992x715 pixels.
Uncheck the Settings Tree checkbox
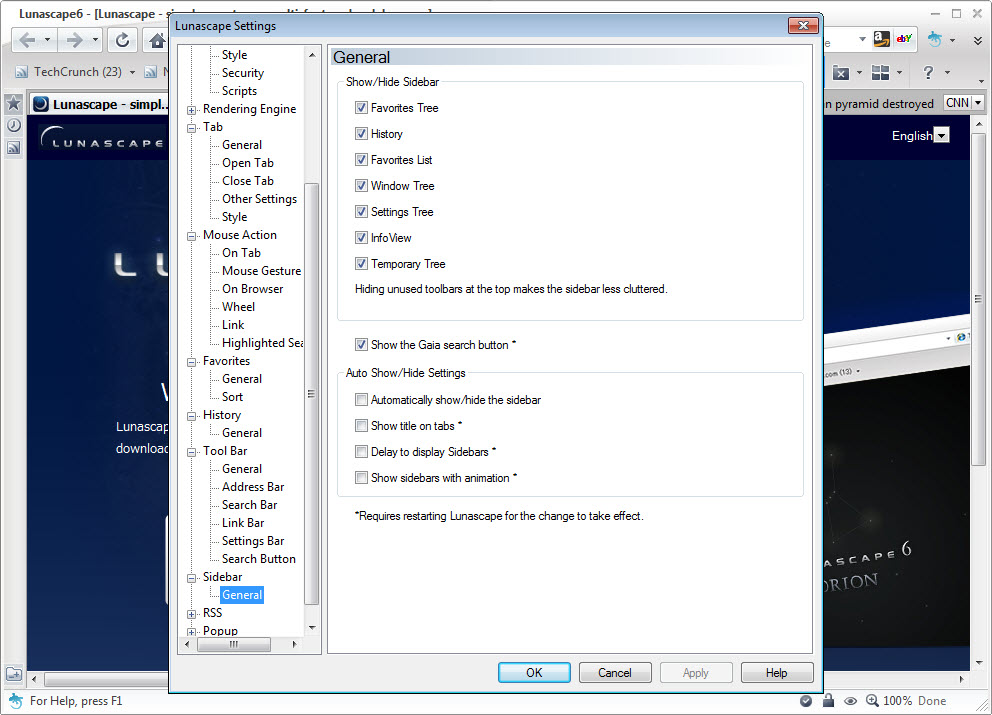pos(361,211)
